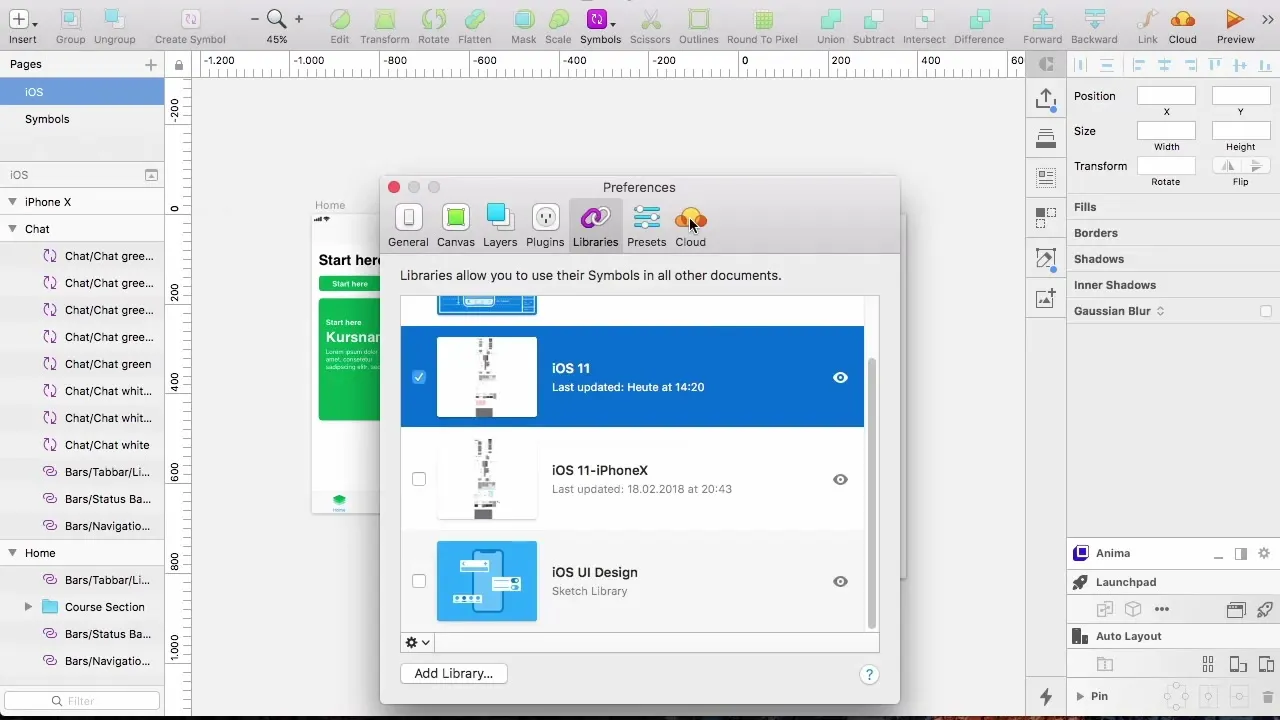The height and width of the screenshot is (720, 1280).
Task: Zoom out with the minus button
Action: tap(255, 19)
